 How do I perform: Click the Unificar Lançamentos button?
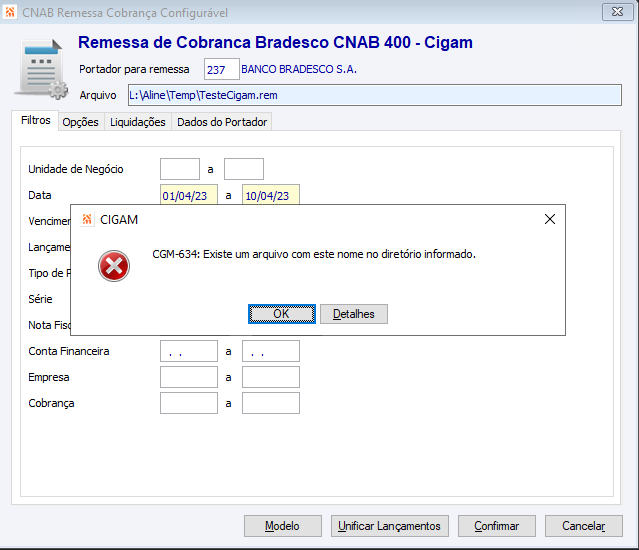pos(390,526)
